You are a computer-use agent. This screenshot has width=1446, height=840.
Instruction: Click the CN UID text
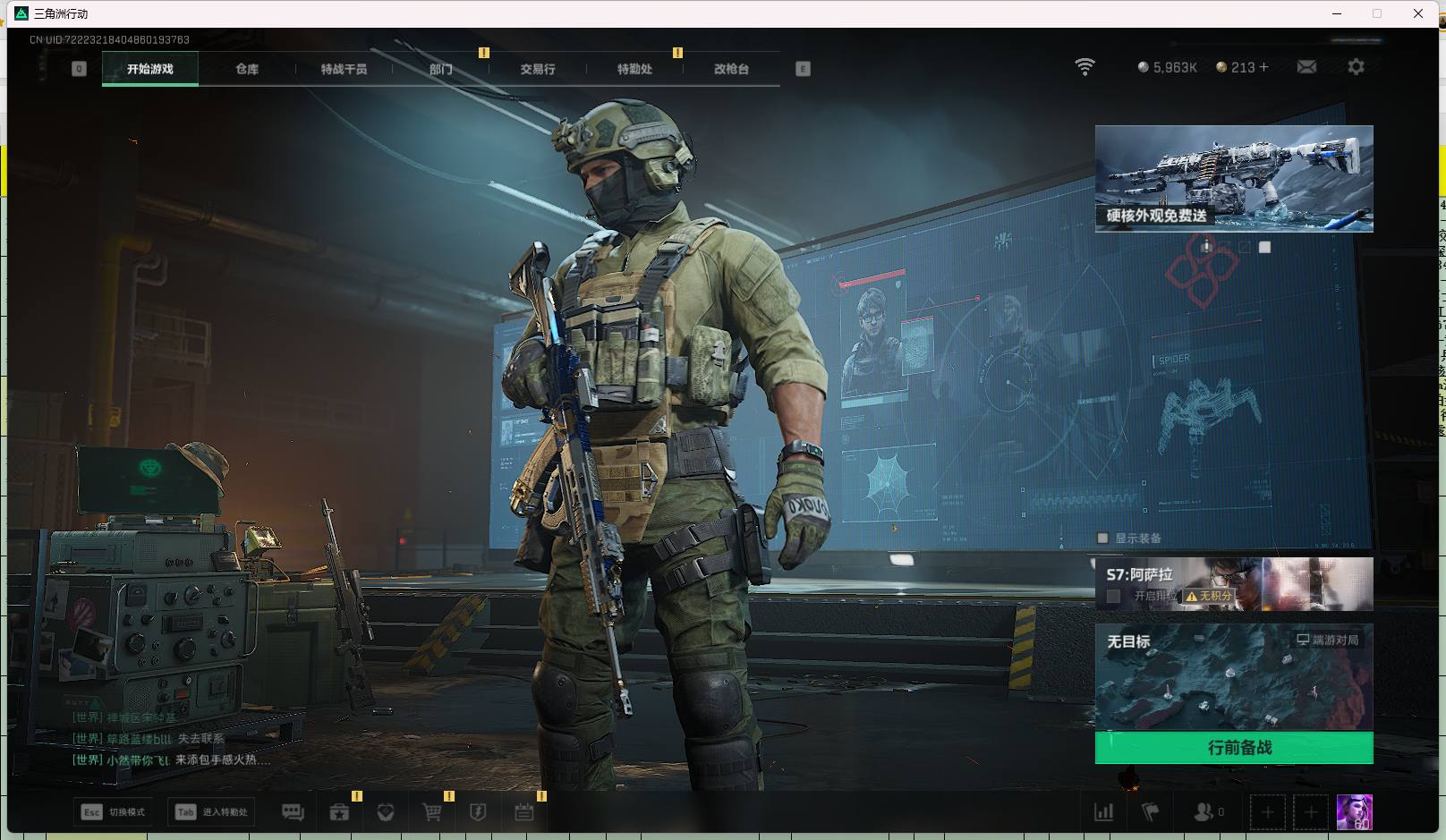tap(109, 39)
